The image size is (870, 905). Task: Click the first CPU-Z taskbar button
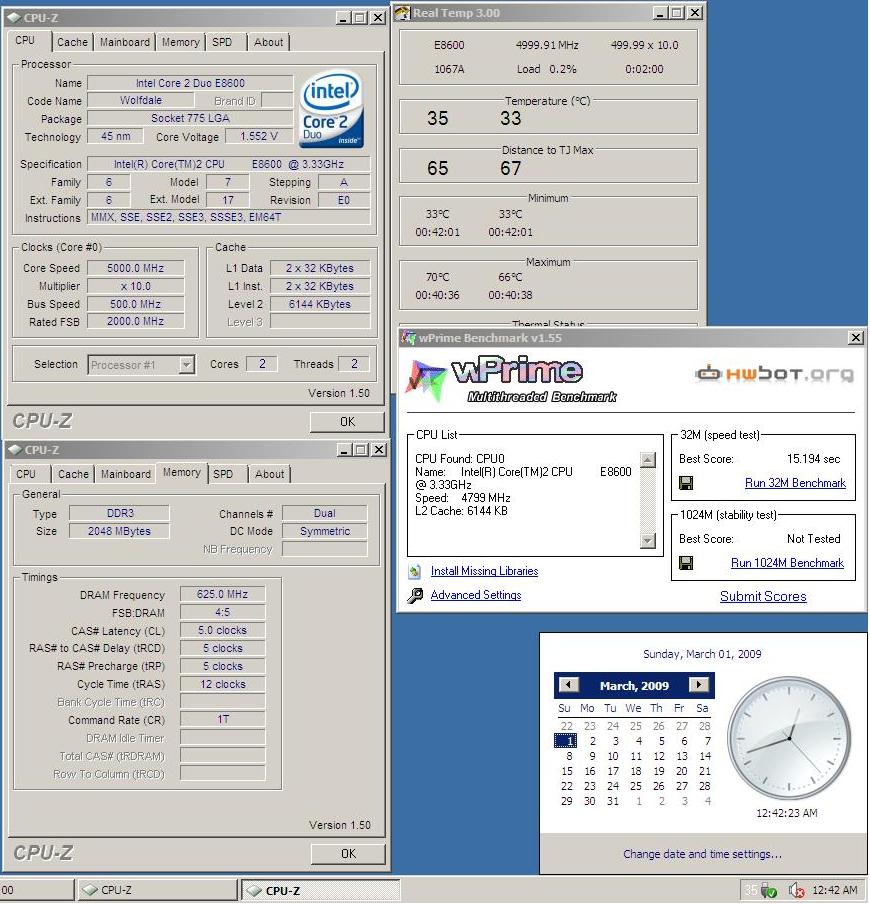(157, 890)
